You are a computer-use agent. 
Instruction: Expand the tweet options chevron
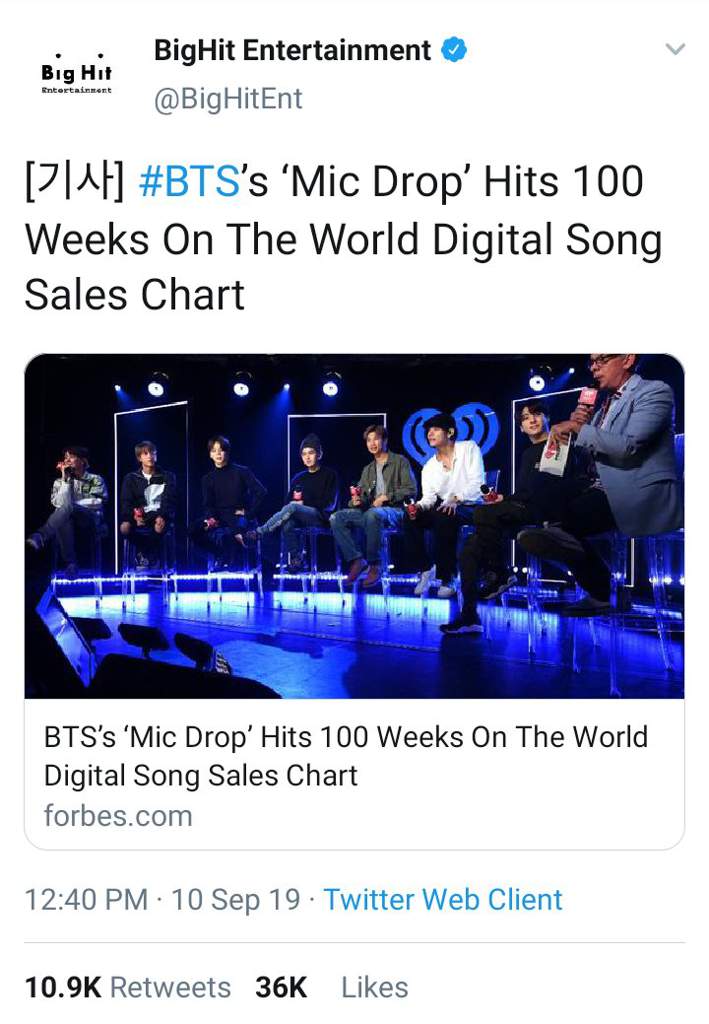click(x=674, y=49)
